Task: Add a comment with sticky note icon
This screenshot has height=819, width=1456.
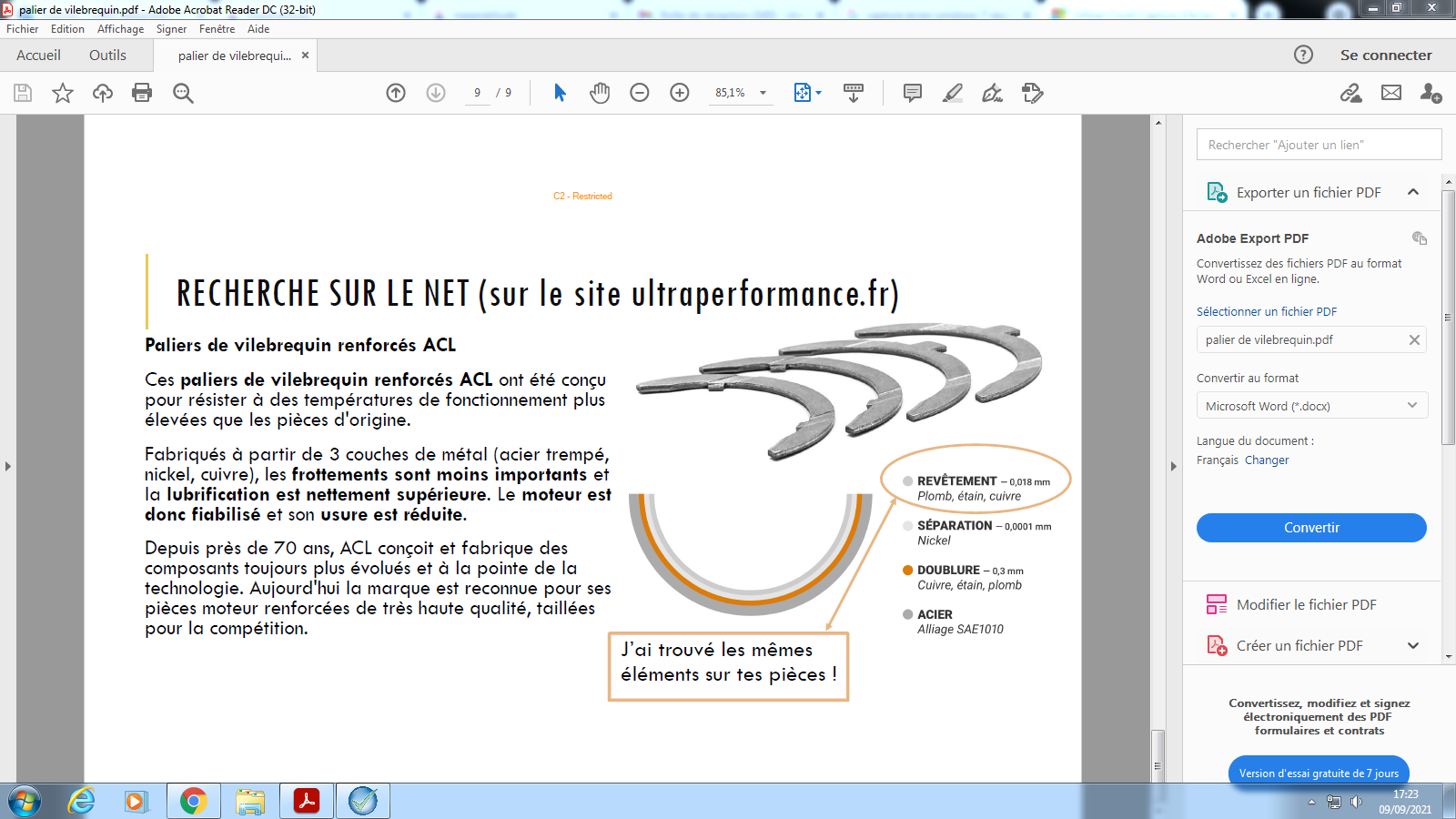Action: click(912, 93)
